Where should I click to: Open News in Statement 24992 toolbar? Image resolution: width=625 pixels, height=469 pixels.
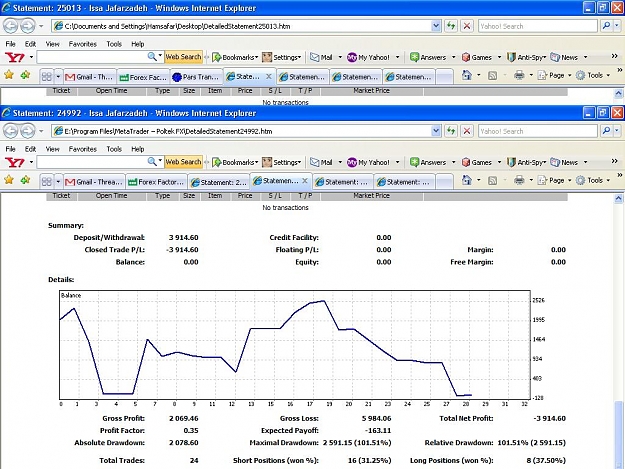tap(564, 162)
